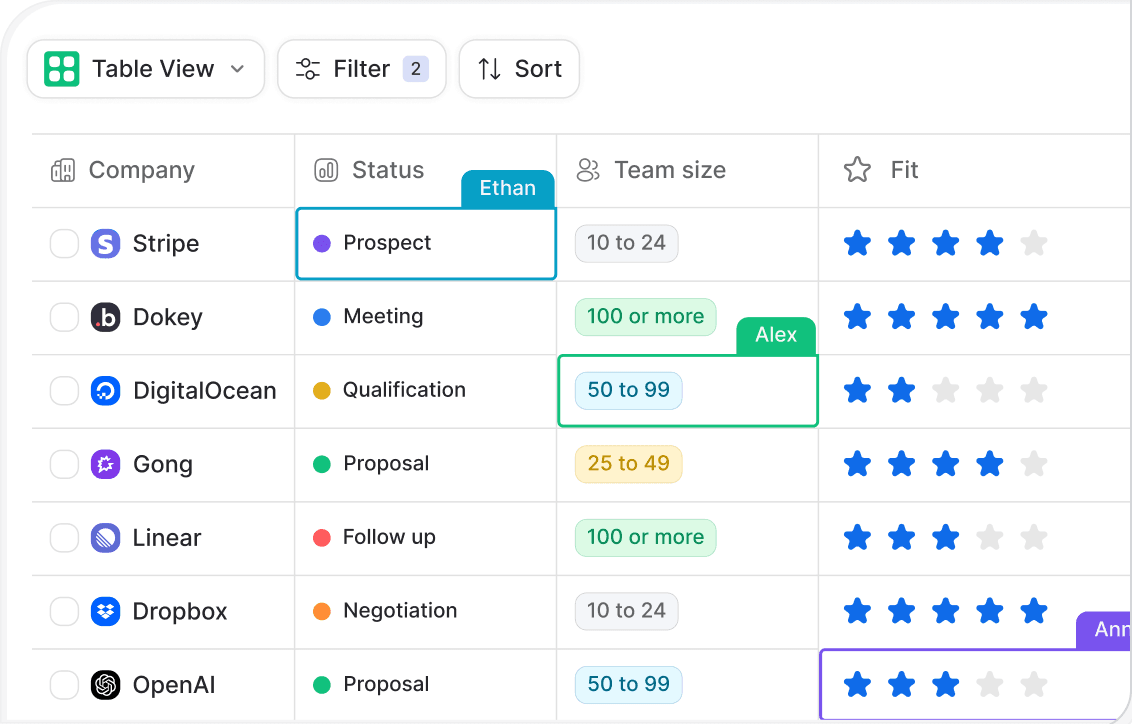Check the Linear row checkbox
This screenshot has width=1132, height=724.
(x=64, y=538)
